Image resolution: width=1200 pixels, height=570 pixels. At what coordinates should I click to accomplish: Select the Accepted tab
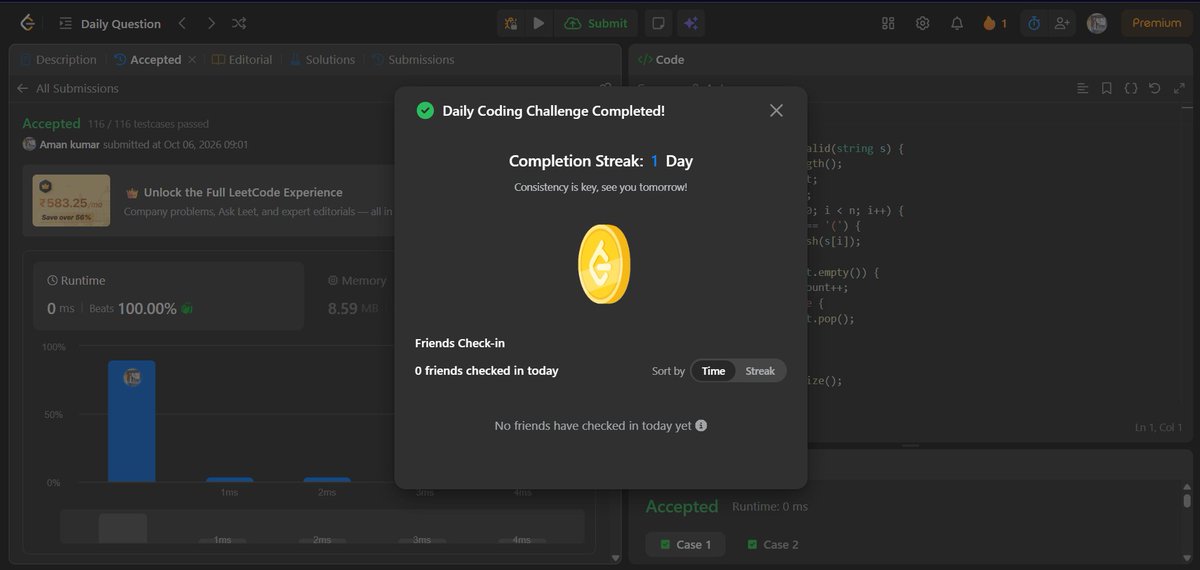(x=148, y=60)
